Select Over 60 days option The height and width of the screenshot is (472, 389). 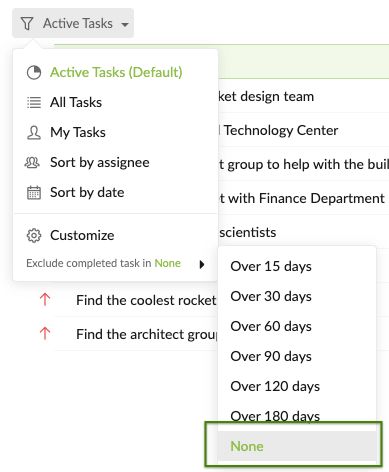tap(271, 326)
